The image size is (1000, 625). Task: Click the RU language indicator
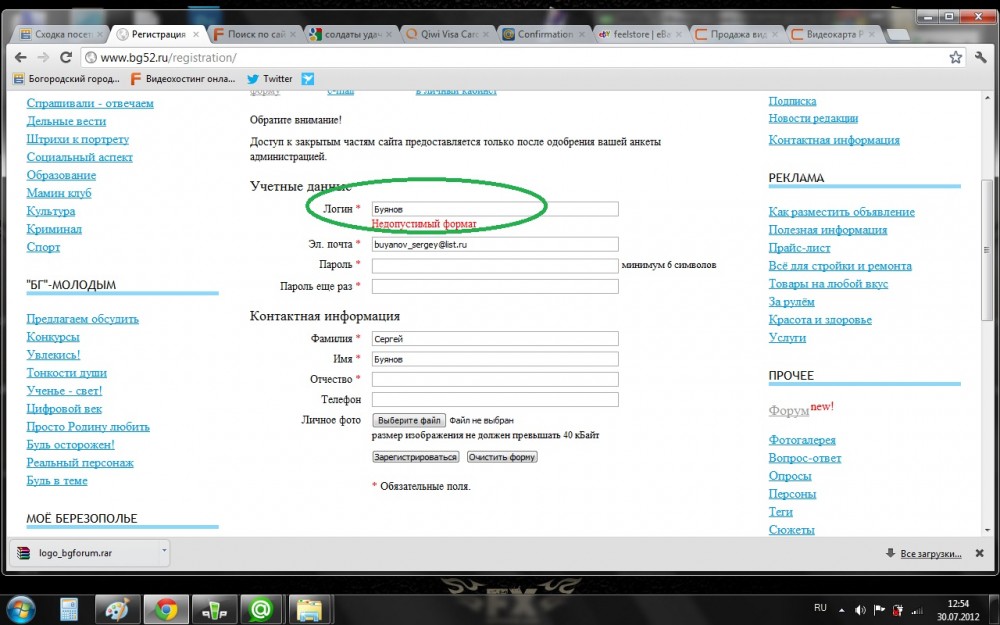(x=820, y=608)
